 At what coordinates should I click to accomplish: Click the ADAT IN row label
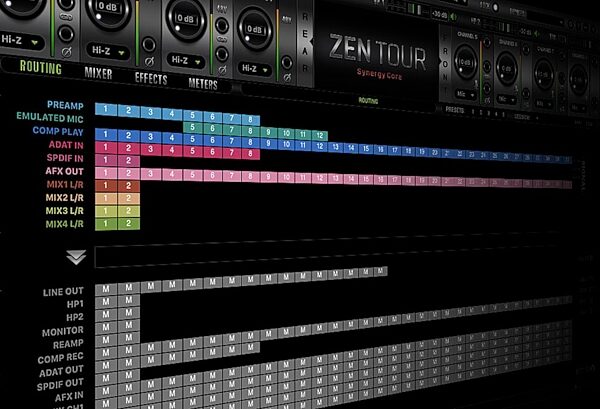click(x=66, y=145)
